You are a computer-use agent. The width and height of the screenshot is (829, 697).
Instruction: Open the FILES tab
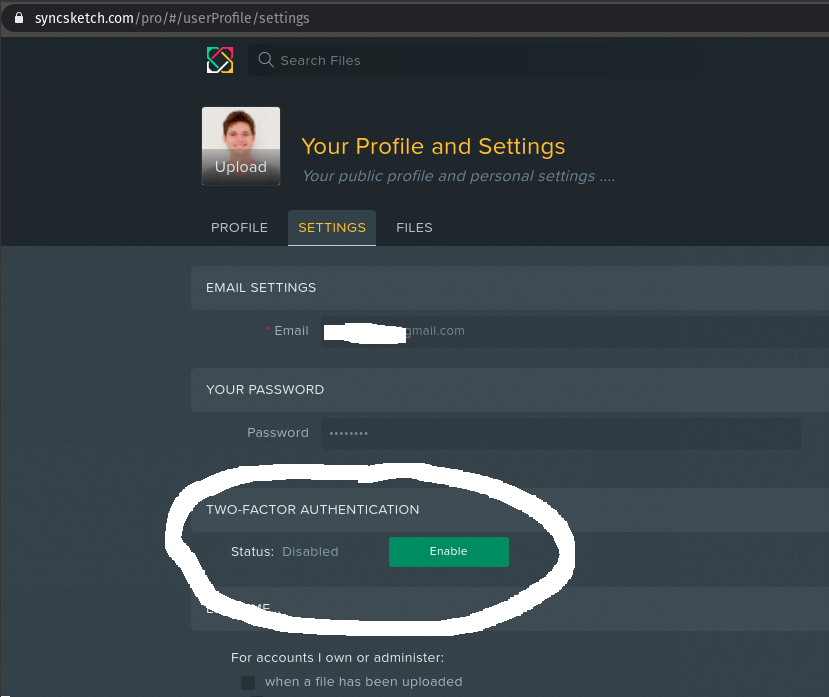414,227
